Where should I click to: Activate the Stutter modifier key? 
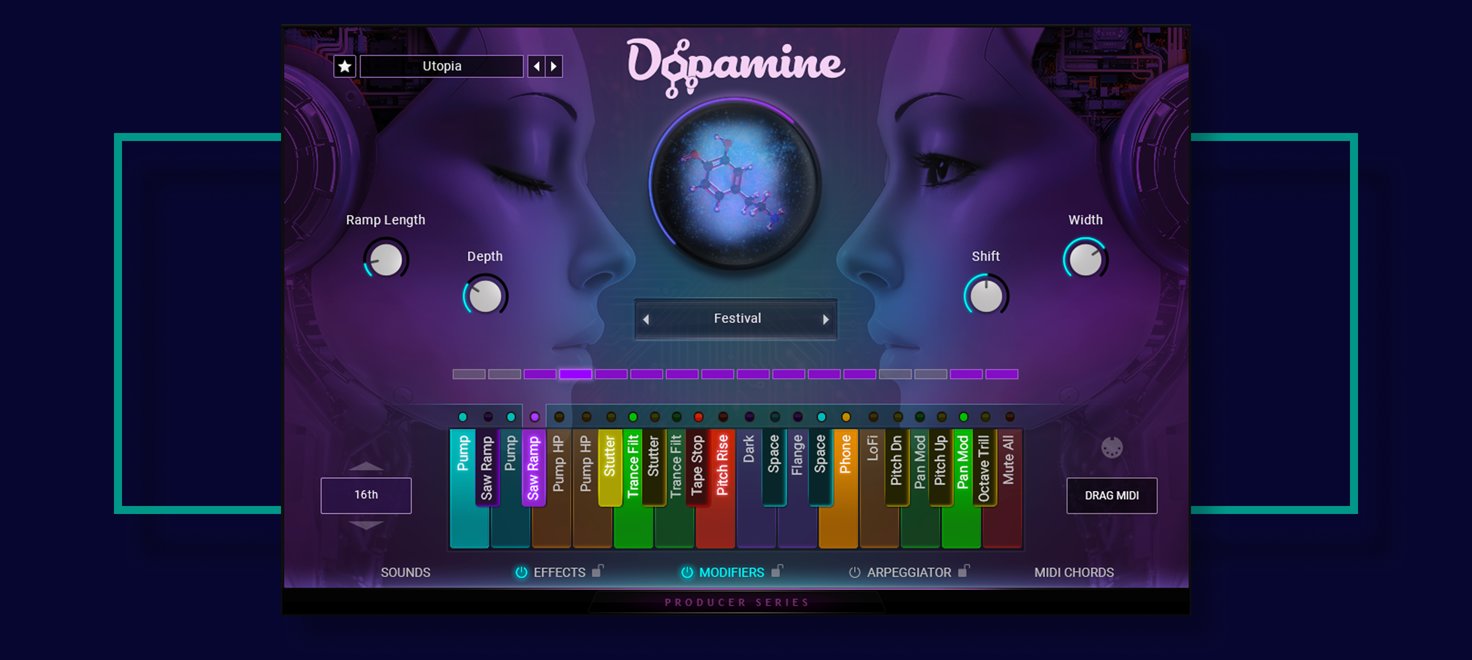610,470
